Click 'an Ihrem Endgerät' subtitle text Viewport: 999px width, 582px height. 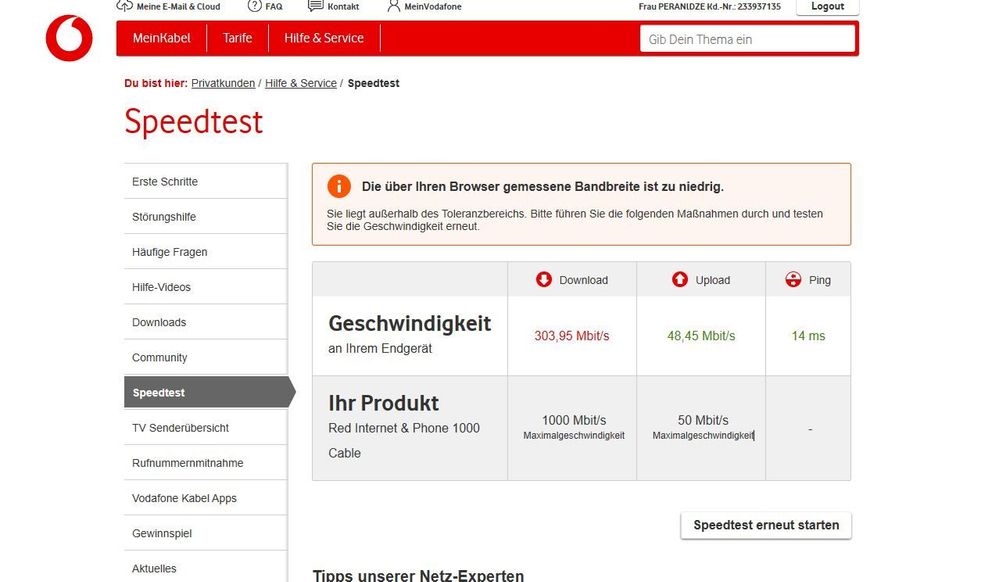(x=380, y=349)
